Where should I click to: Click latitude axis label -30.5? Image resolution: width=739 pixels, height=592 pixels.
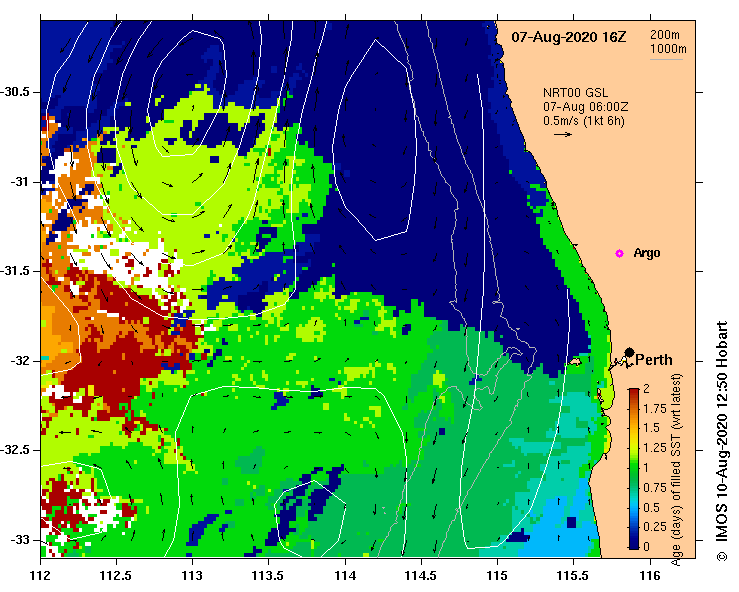point(15,92)
